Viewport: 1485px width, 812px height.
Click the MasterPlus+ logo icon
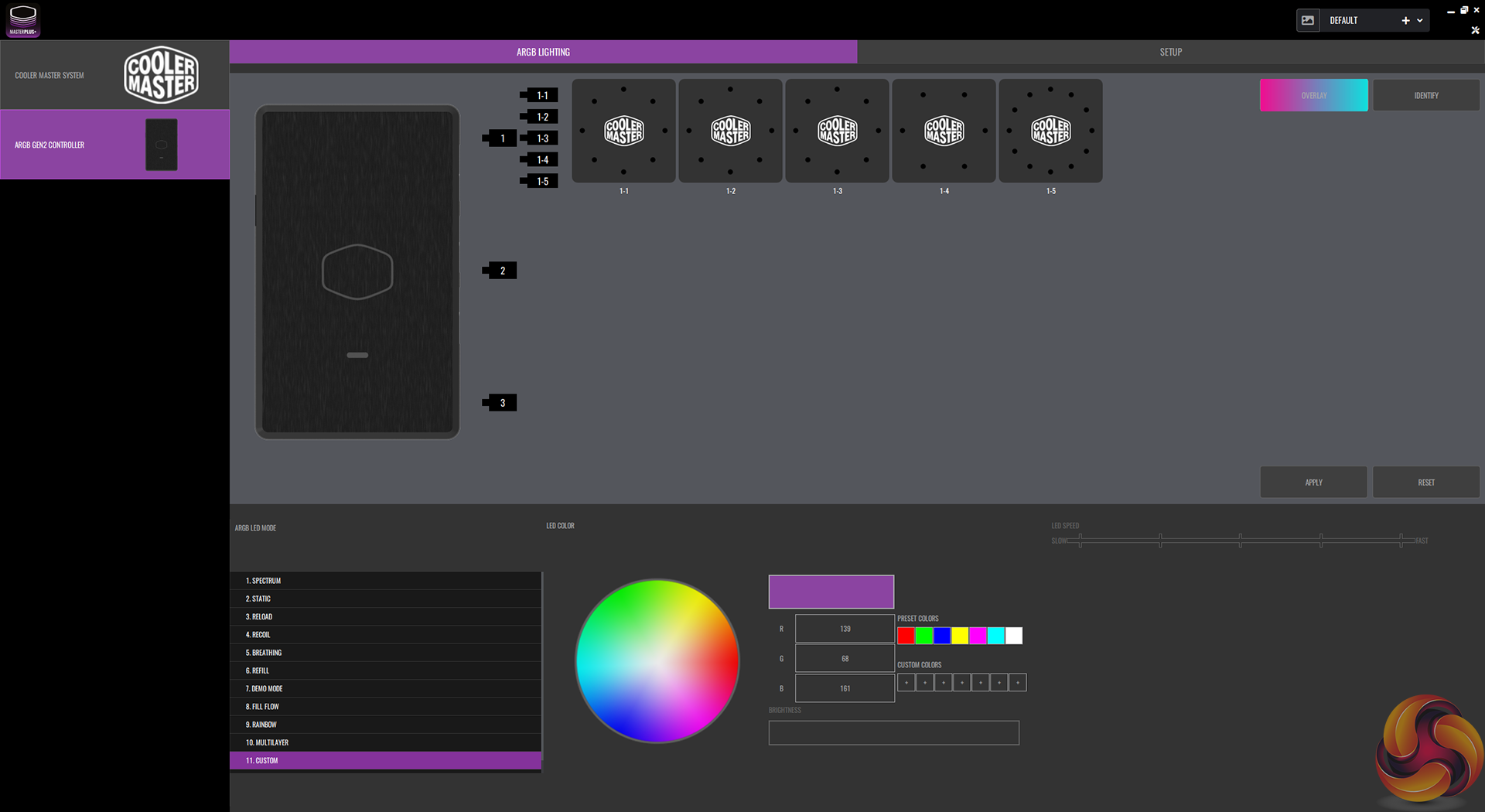coord(23,20)
